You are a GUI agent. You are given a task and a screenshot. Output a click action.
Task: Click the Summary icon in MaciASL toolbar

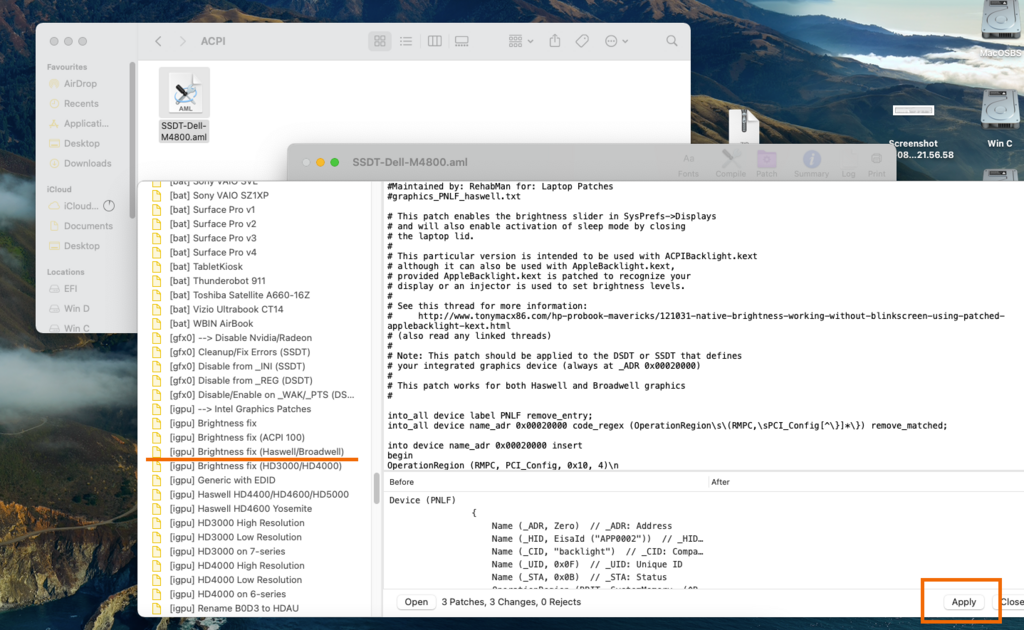tap(811, 163)
